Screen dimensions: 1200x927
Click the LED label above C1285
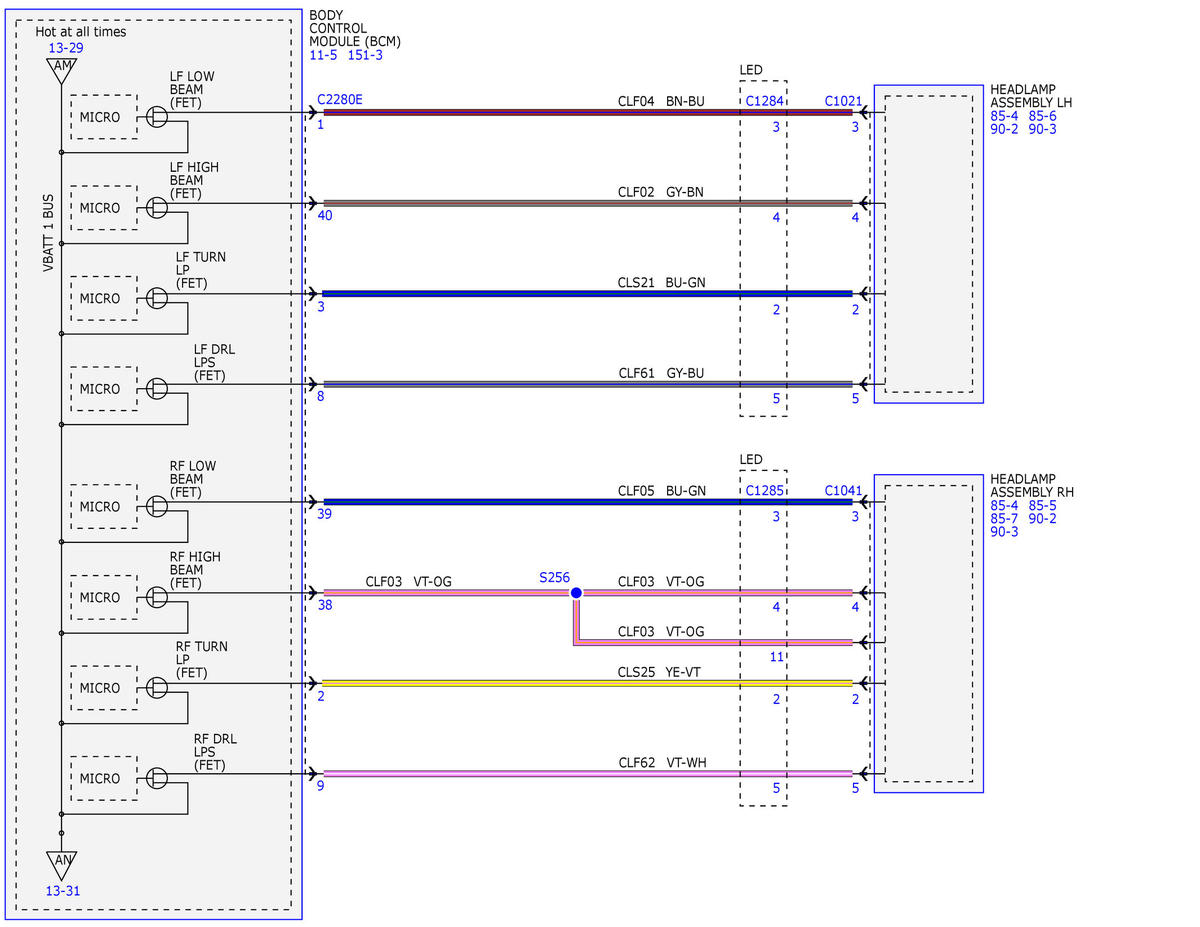[x=750, y=460]
